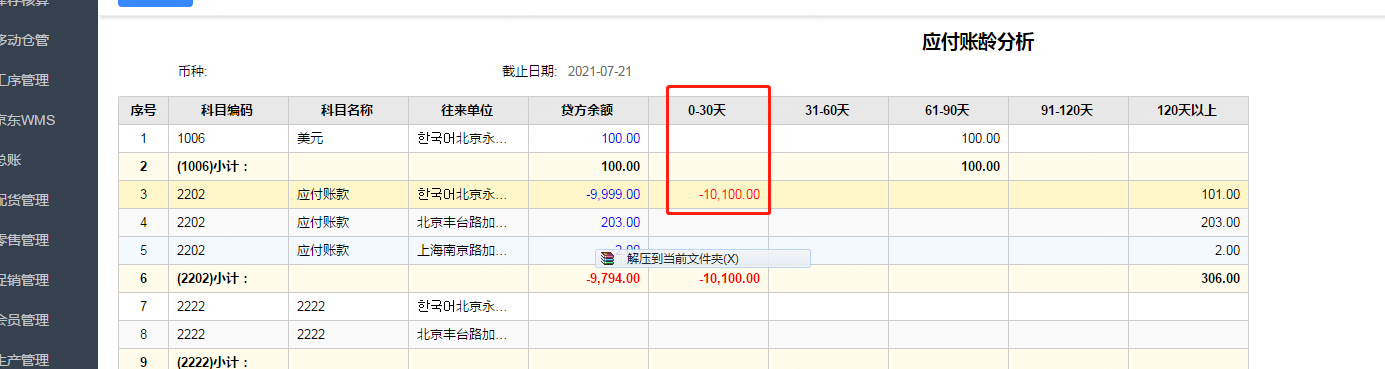
Task: Click the 往来单位 column header
Action: click(x=468, y=110)
